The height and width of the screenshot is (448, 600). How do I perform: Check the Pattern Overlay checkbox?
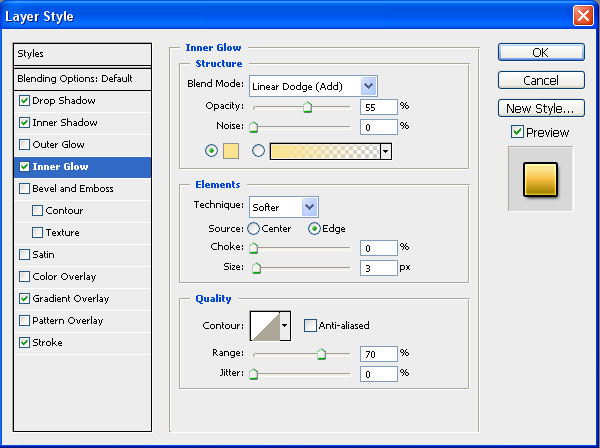pos(24,321)
